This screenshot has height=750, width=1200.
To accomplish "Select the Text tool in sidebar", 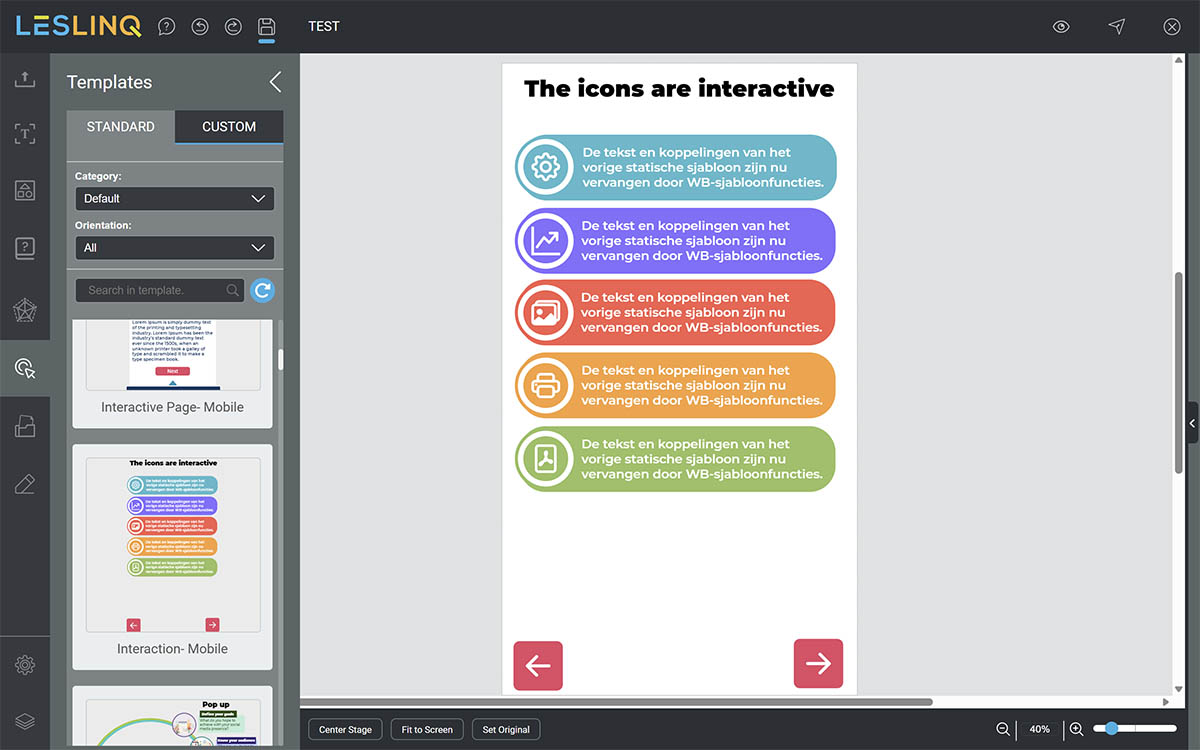I will [25, 134].
